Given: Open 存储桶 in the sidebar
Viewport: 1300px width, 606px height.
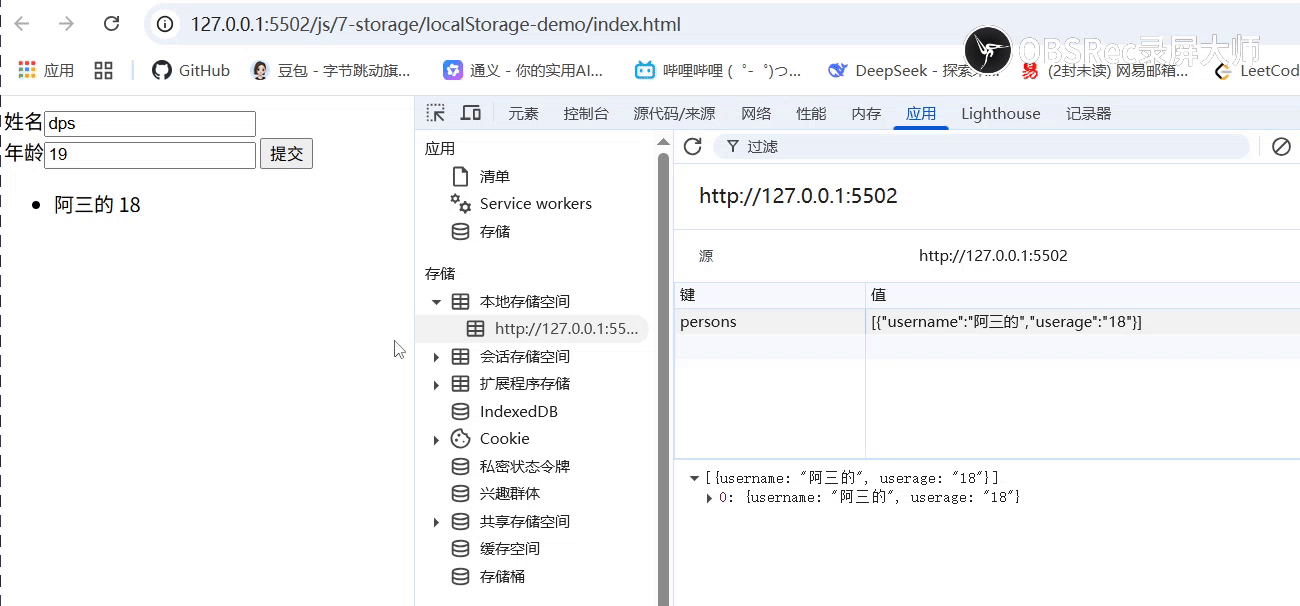Looking at the screenshot, I should [x=502, y=577].
